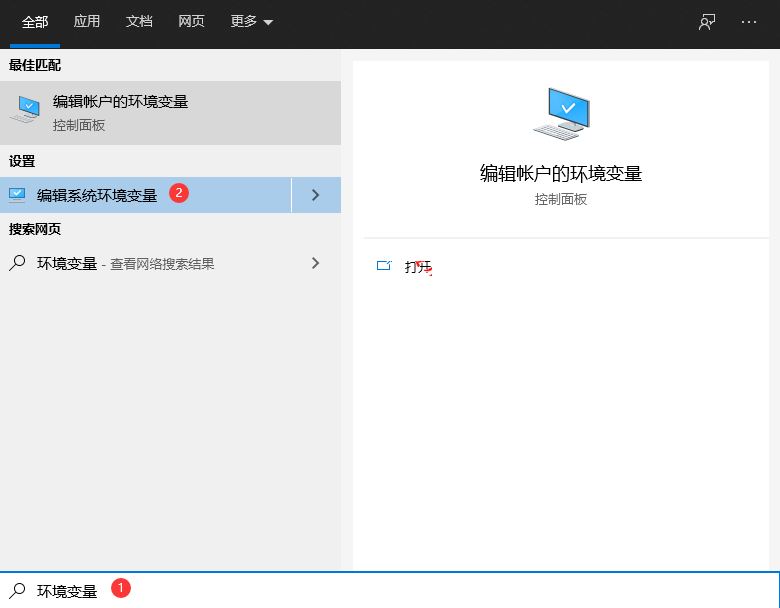Screen dimensions: 780x608
Task: Focus the search input containing 环境变量
Action: click(390, 591)
